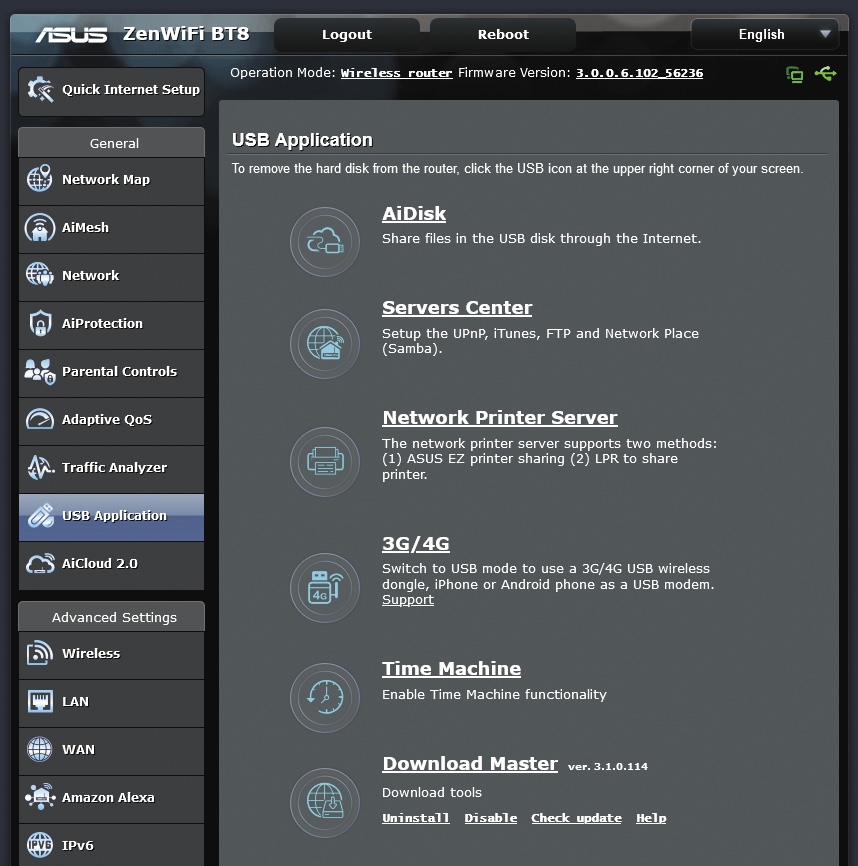This screenshot has width=858, height=866.
Task: Click the Amazon Alexa icon
Action: [40, 798]
